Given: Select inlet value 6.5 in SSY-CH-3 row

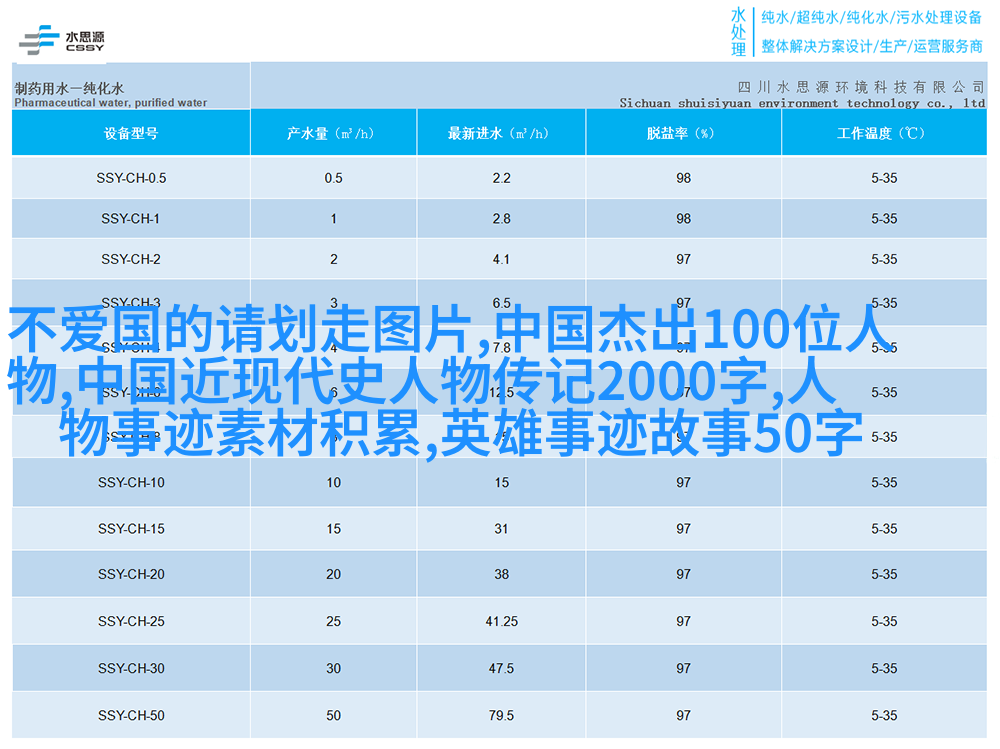Looking at the screenshot, I should coord(501,302).
